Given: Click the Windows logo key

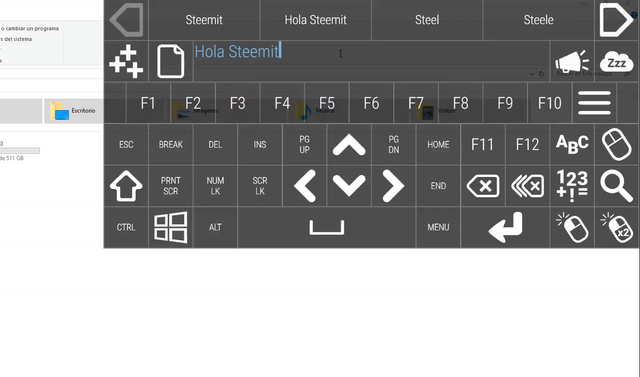Looking at the screenshot, I should (x=171, y=227).
